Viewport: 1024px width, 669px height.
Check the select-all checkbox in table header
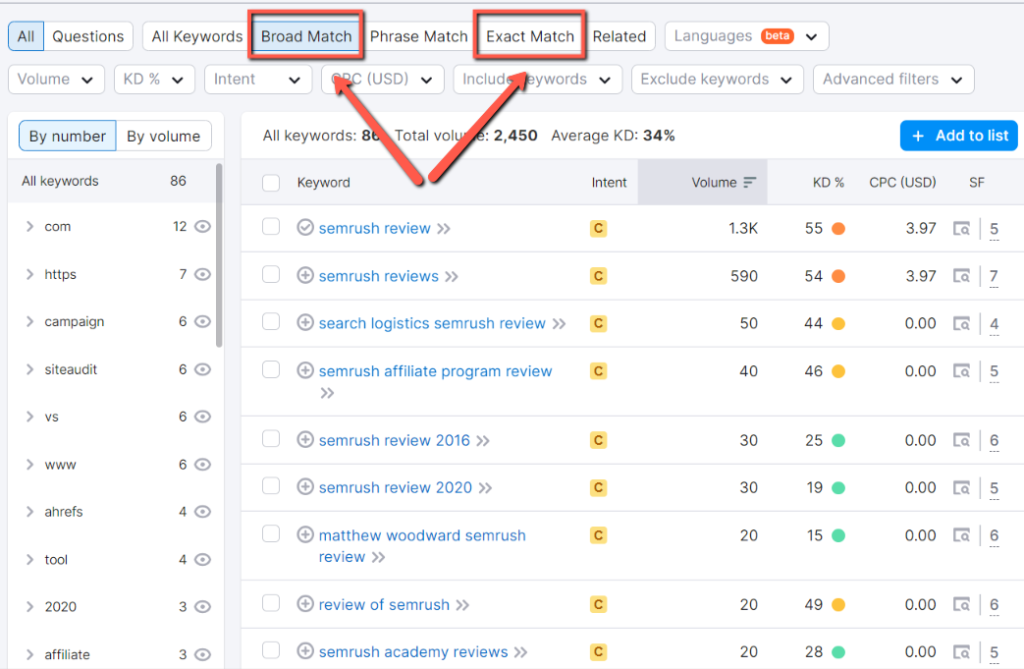point(270,182)
